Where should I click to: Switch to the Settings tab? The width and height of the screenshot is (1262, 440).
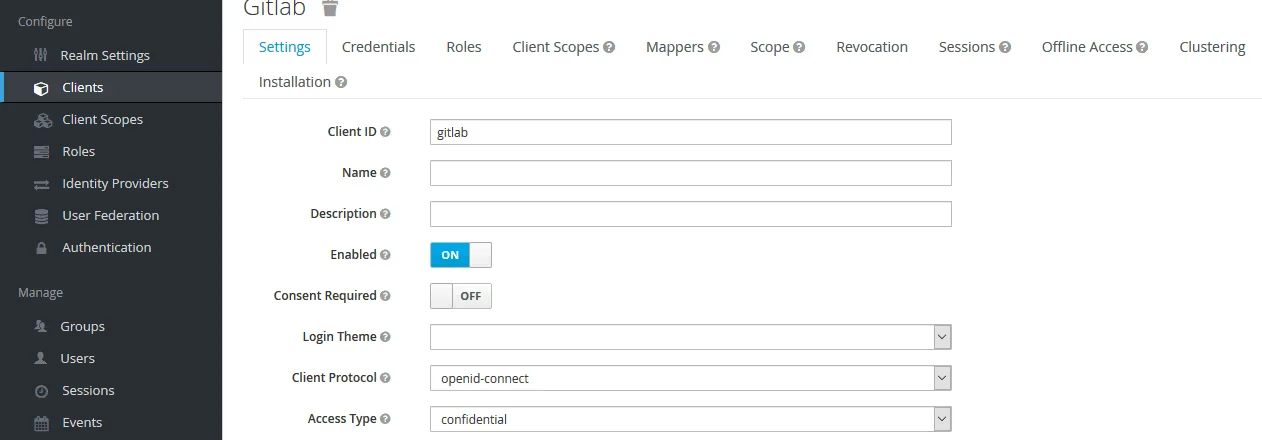285,47
